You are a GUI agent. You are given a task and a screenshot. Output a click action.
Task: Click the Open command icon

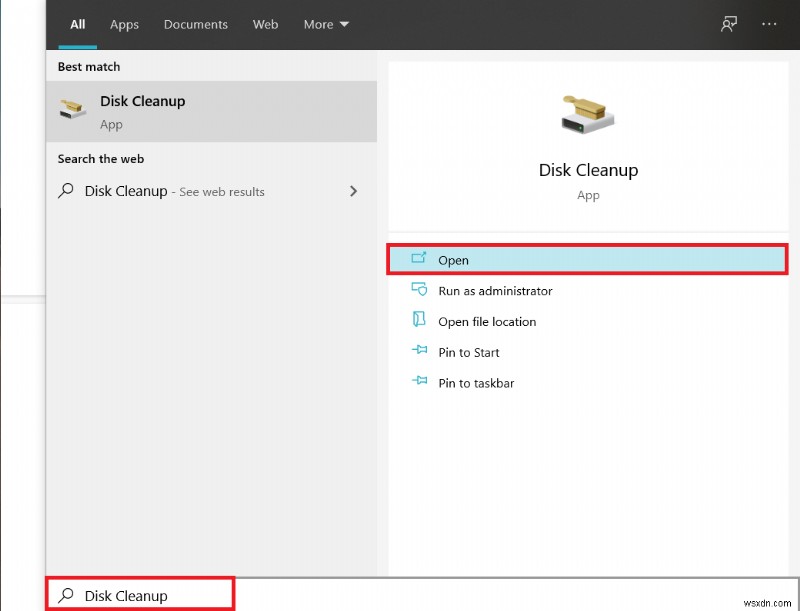click(418, 259)
